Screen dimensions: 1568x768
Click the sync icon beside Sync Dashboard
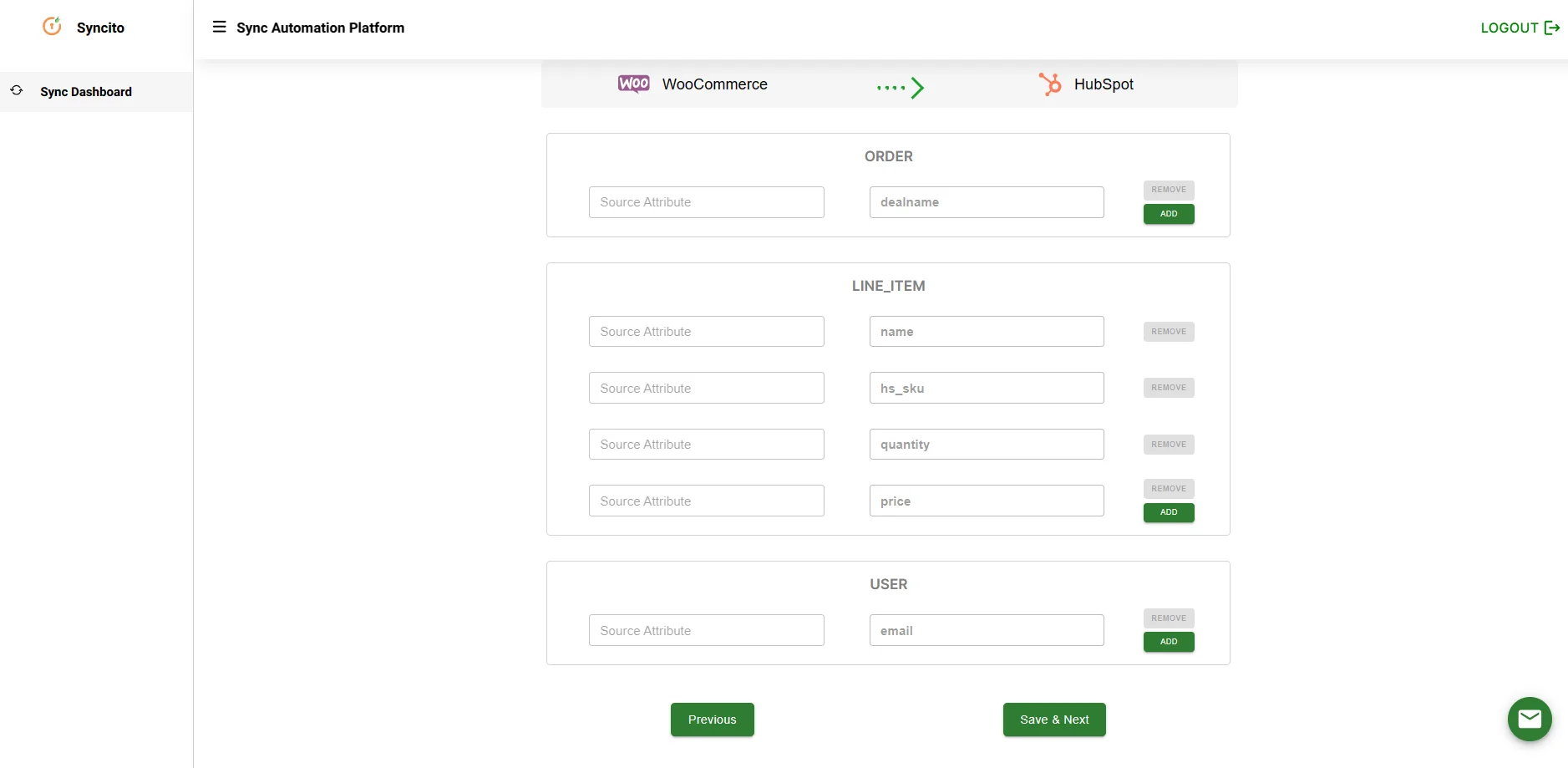(x=17, y=91)
